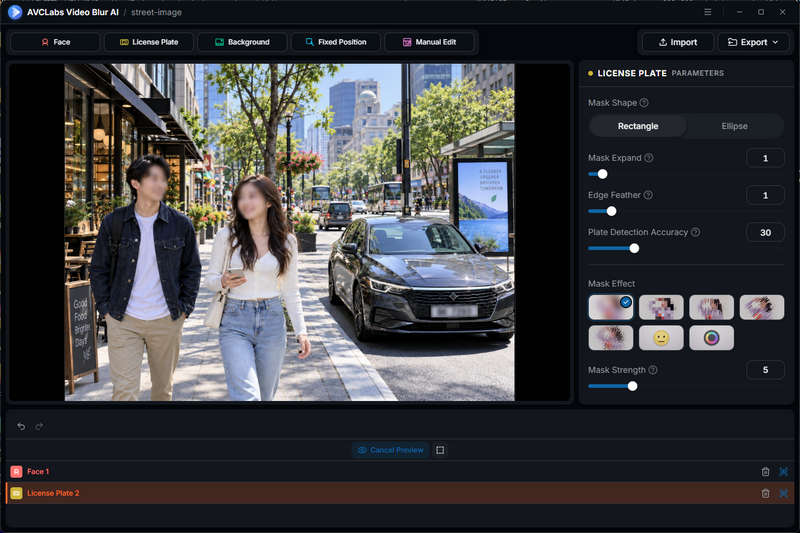Select the Face 1 track row

tap(399, 471)
